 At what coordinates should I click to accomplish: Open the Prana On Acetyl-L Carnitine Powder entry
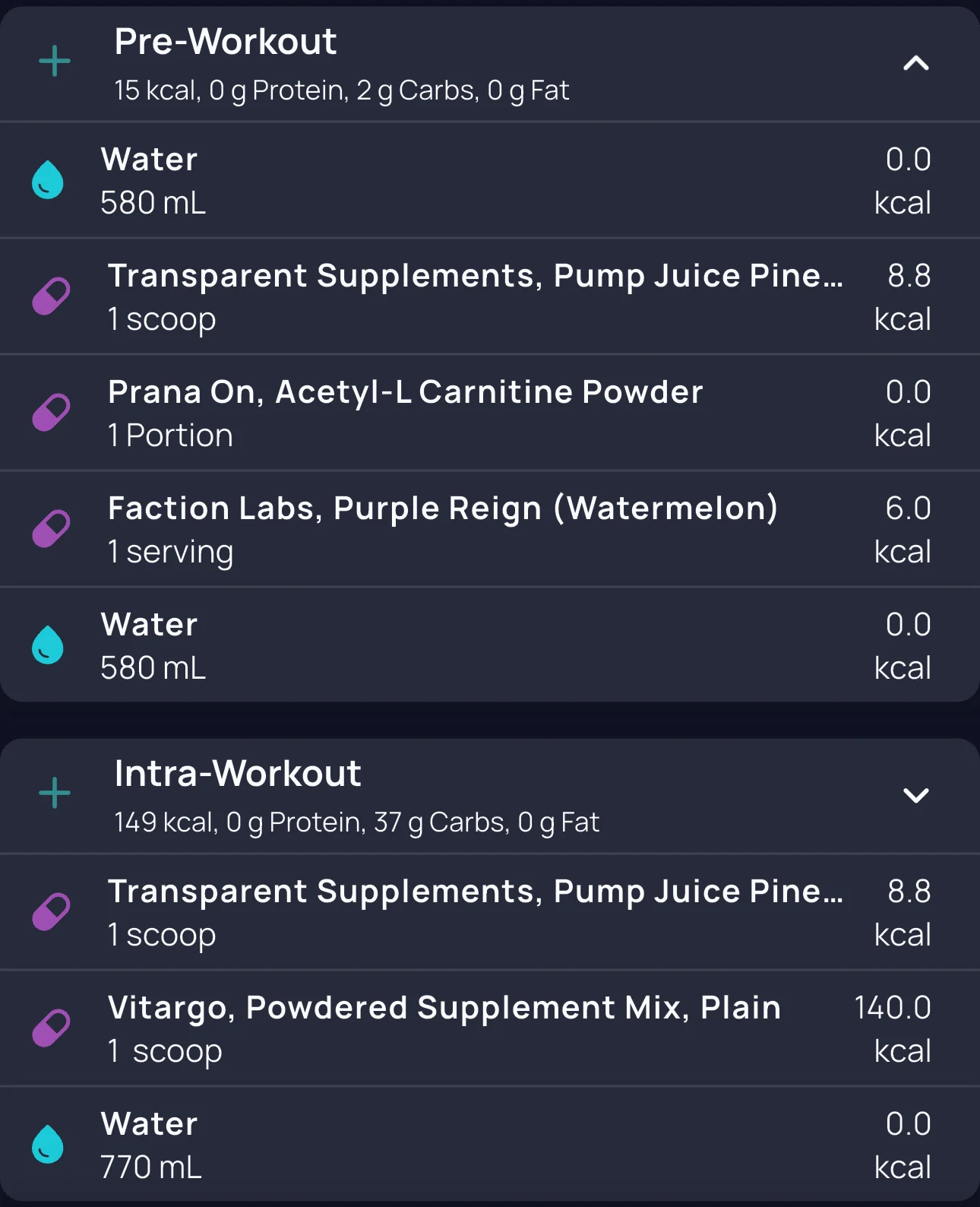405,392
